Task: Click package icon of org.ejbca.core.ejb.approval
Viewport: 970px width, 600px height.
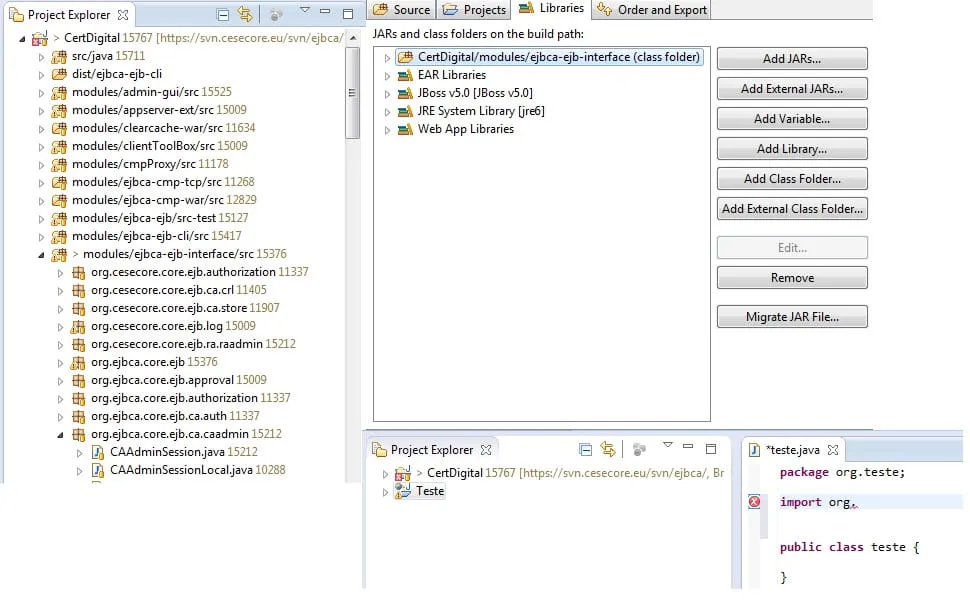Action: click(x=78, y=380)
